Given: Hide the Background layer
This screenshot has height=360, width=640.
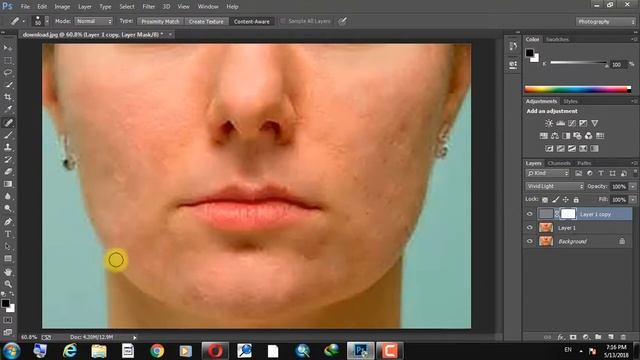Looking at the screenshot, I should coord(529,241).
